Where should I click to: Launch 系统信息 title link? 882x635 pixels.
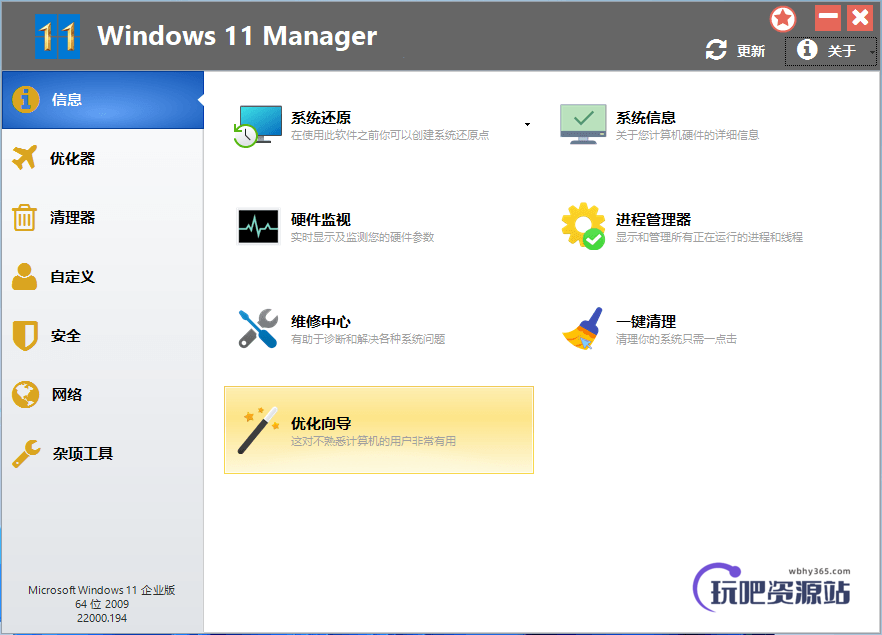point(646,118)
